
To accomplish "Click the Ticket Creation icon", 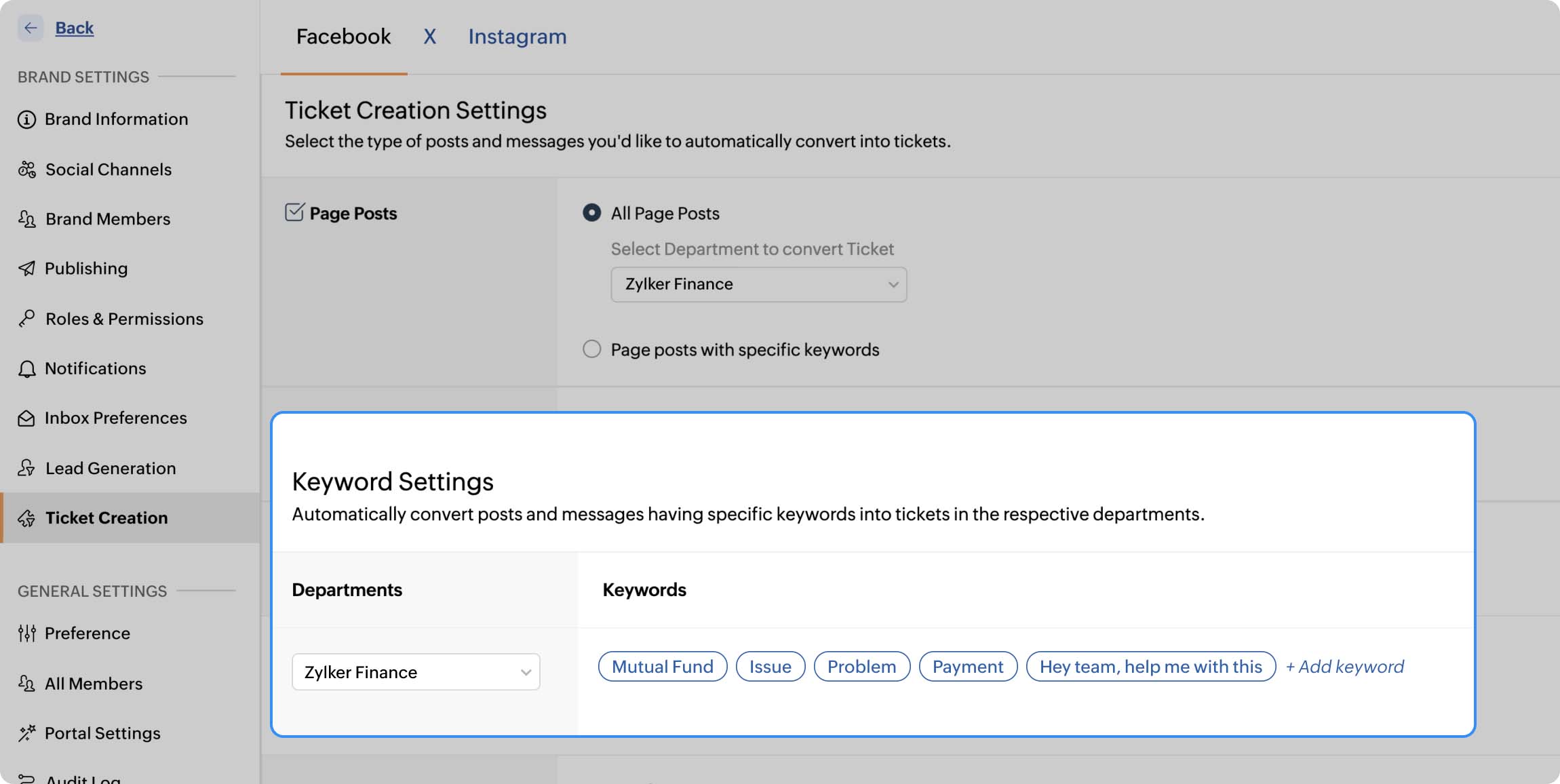I will coord(27,518).
